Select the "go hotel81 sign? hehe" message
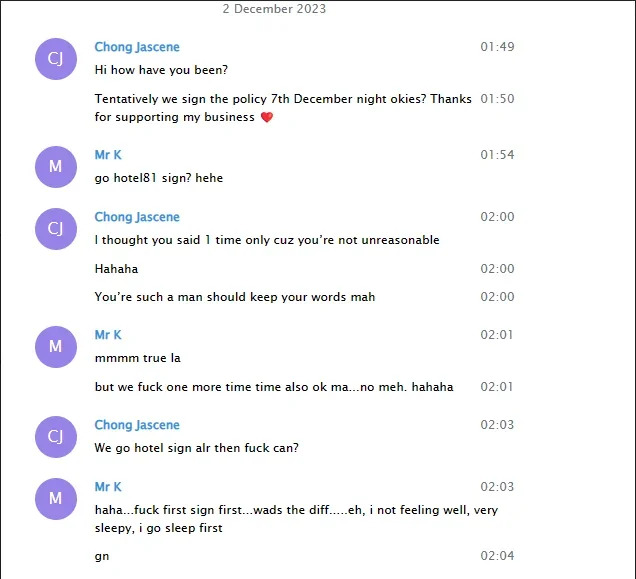 point(159,178)
